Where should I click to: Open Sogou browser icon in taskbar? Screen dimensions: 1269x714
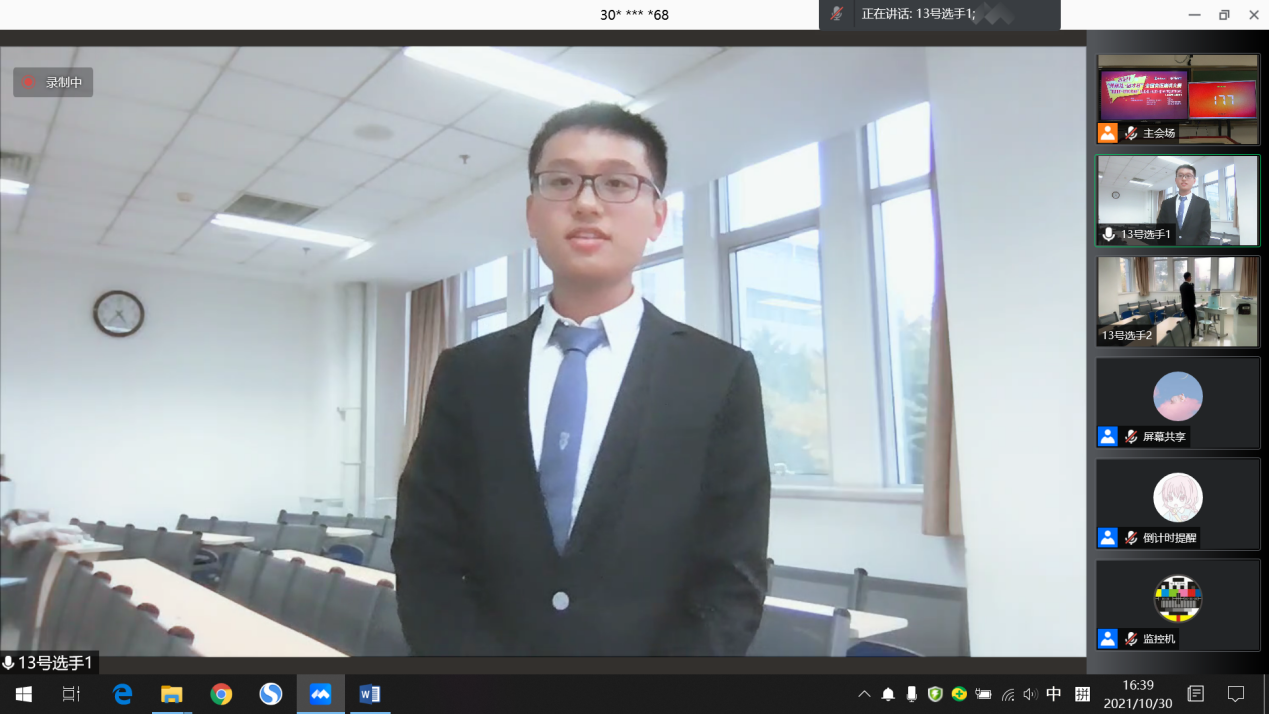[271, 694]
